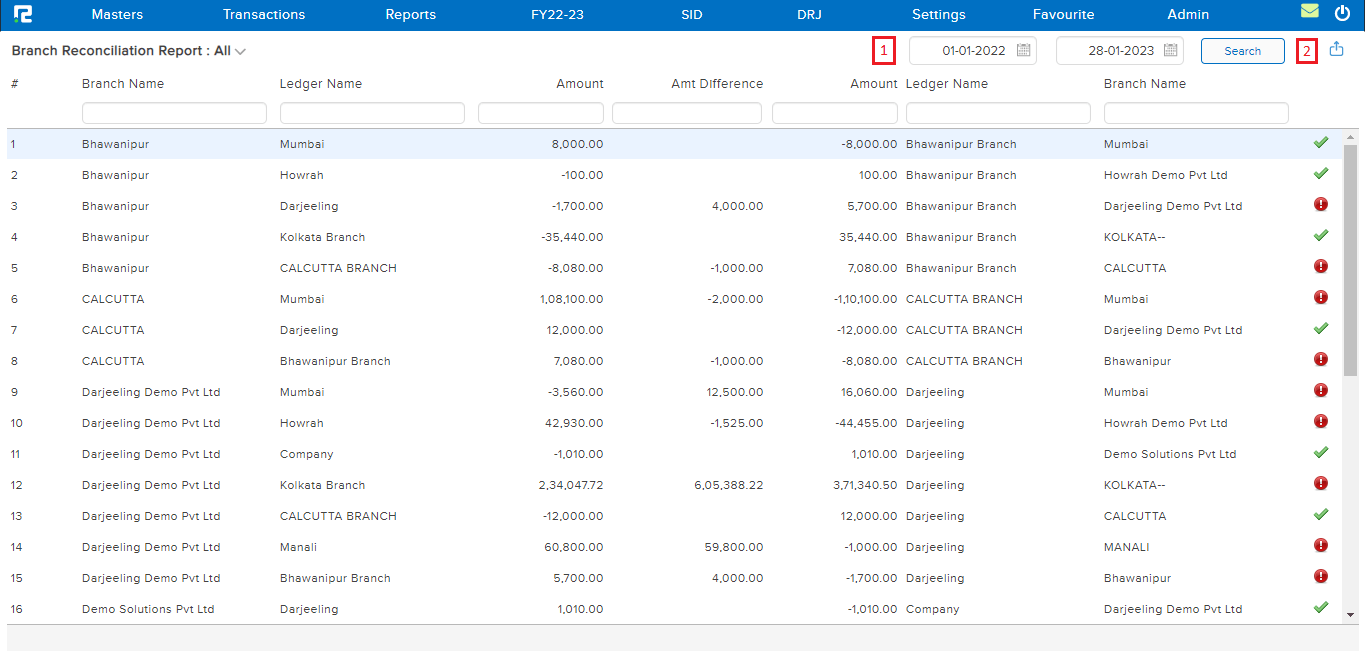Click the Search button
1366x655 pixels.
coord(1242,50)
